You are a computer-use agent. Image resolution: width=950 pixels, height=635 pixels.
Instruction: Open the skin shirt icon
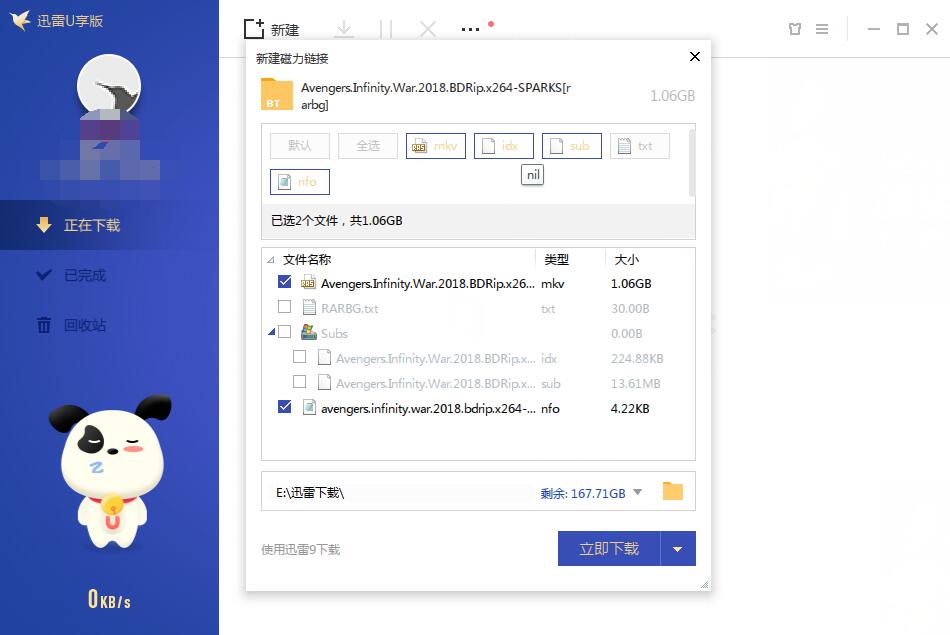[795, 28]
